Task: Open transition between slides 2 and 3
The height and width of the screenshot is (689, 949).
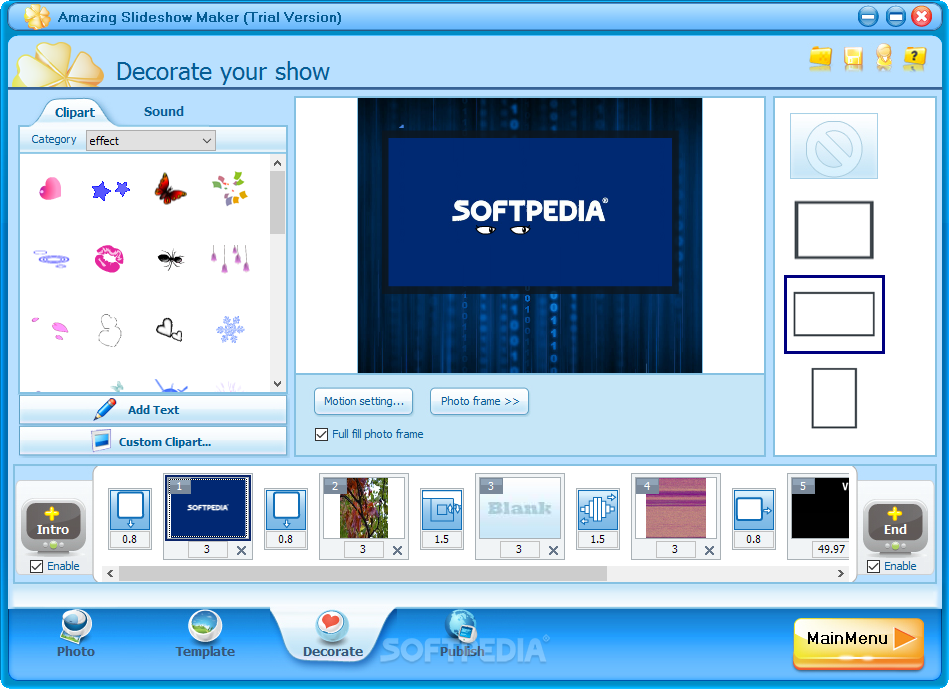Action: (442, 510)
